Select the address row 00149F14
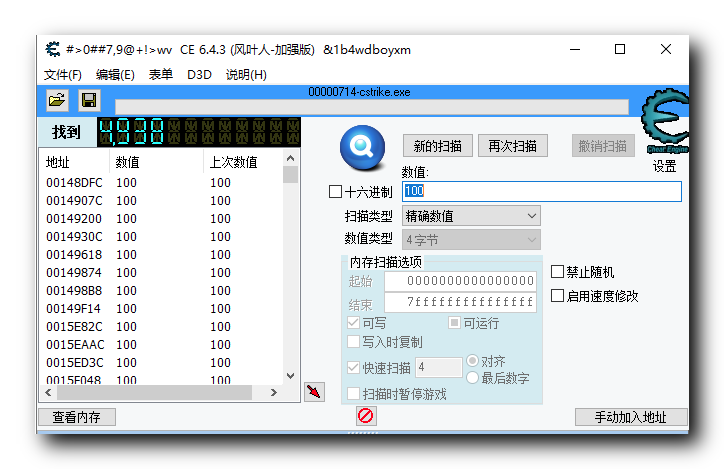 (x=162, y=309)
